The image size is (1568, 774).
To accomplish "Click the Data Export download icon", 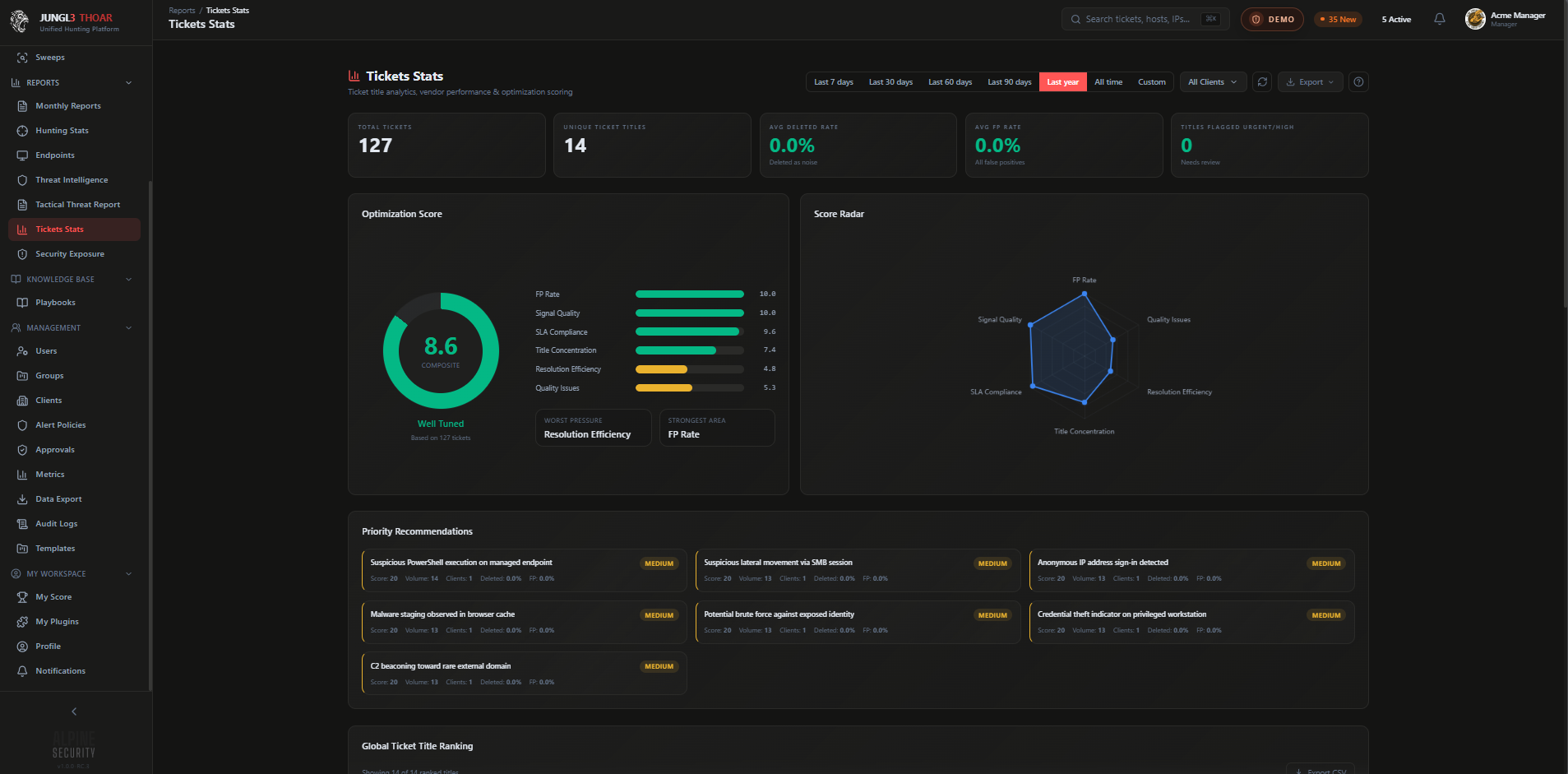I will pyautogui.click(x=22, y=499).
